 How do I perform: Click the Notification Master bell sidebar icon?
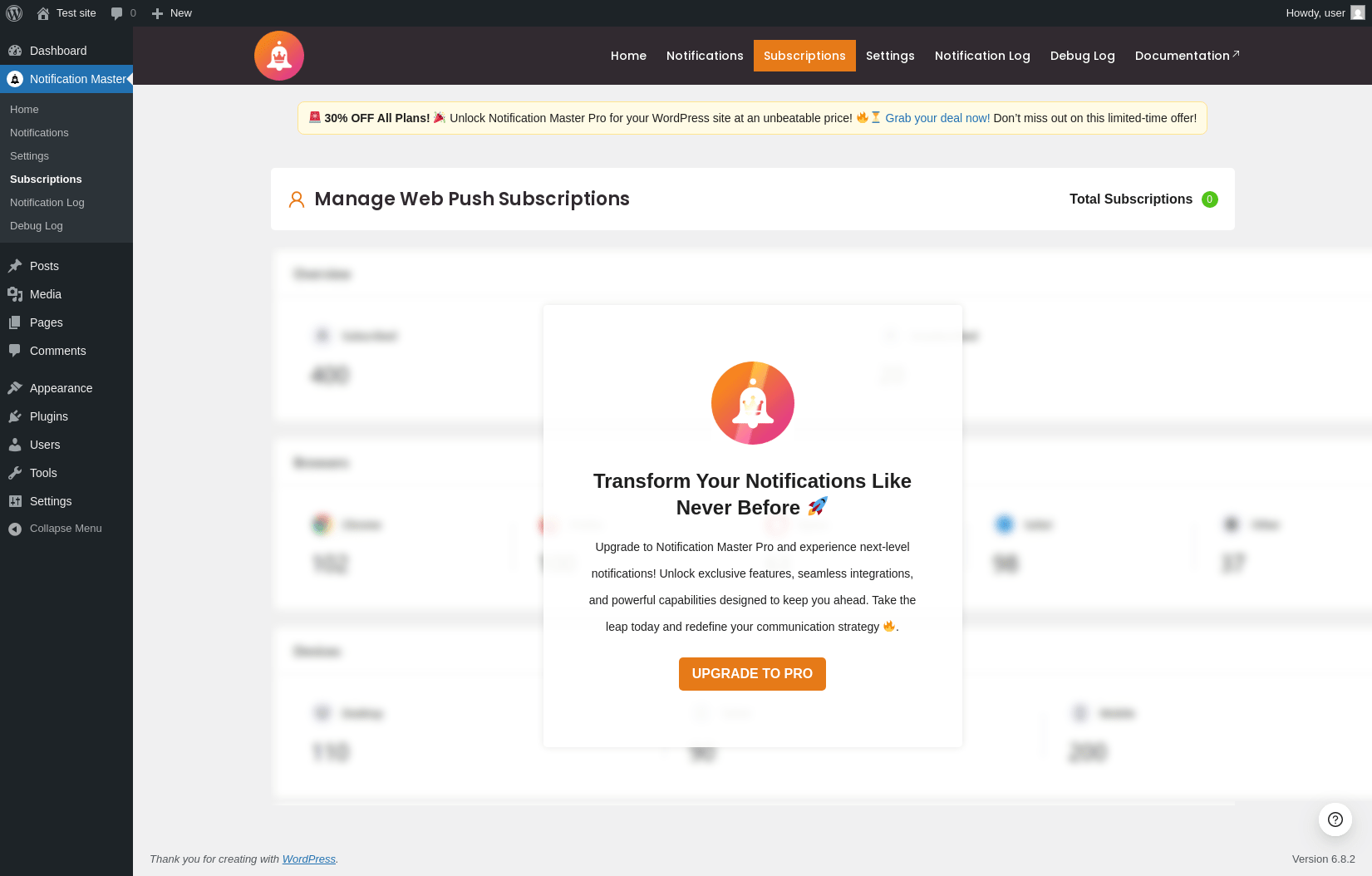15,79
